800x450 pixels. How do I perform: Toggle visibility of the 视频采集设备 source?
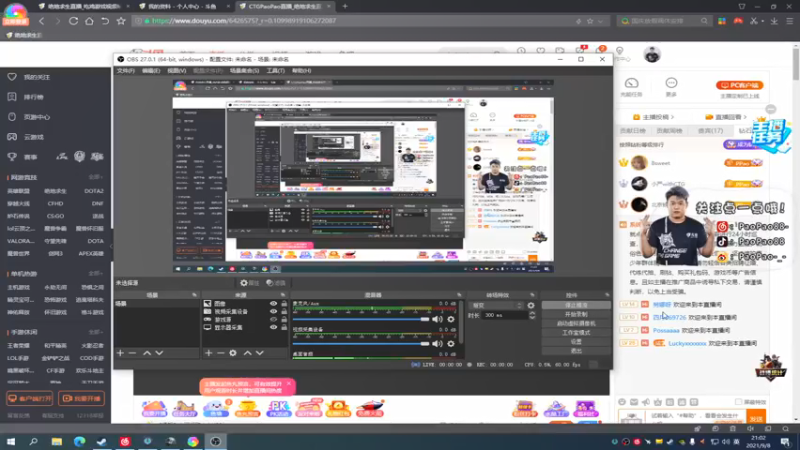[273, 311]
